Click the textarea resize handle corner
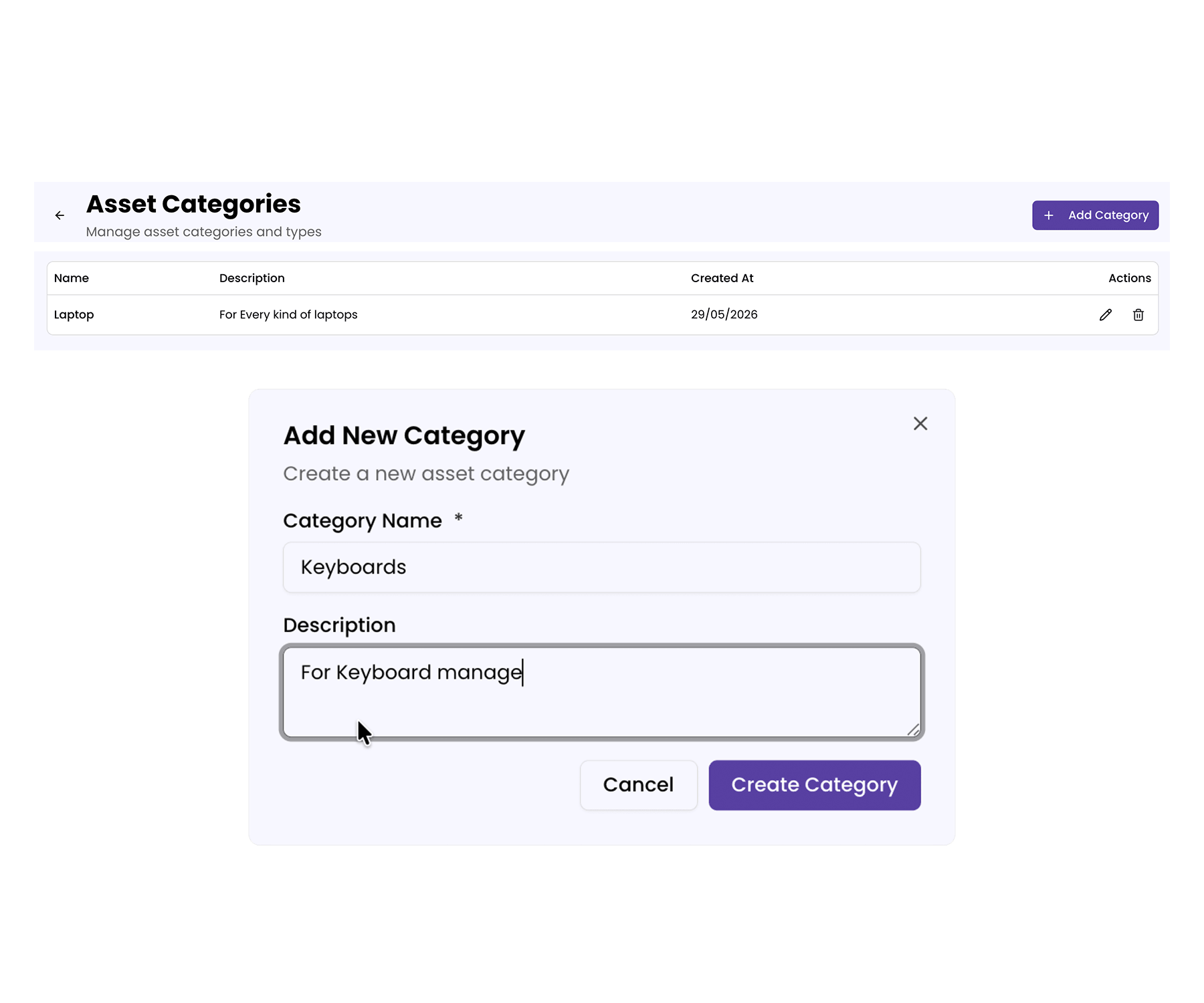Screen dimensions: 1204x1003 [913, 730]
